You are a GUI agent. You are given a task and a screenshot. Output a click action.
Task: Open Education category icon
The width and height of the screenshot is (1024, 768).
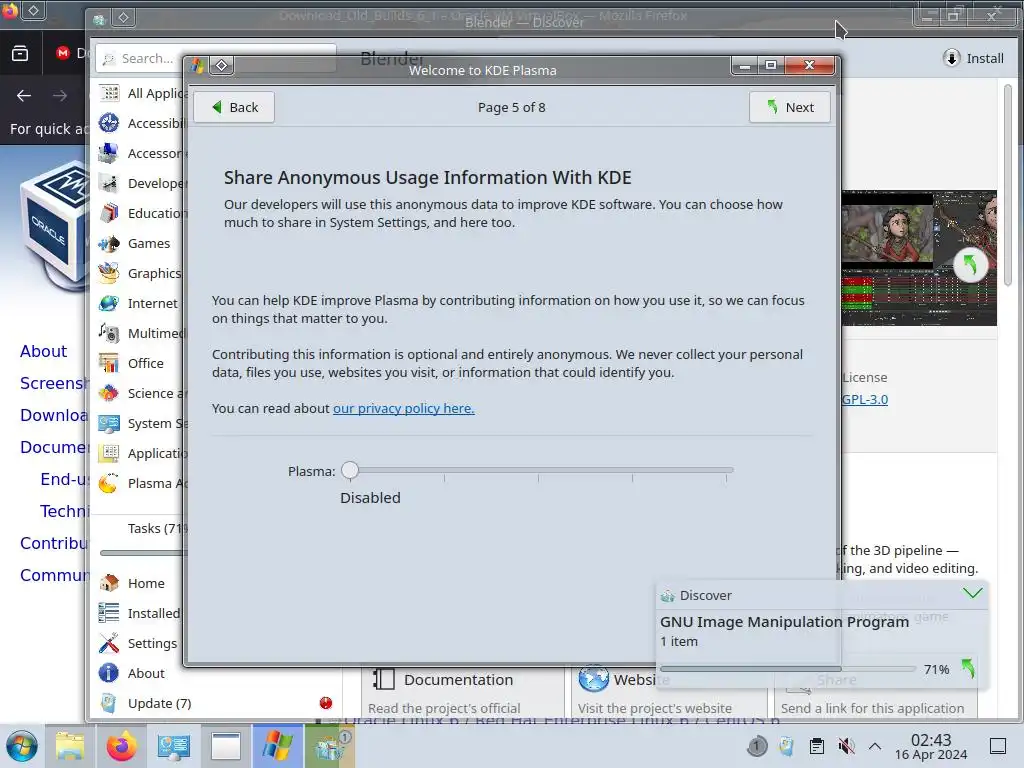pos(109,214)
